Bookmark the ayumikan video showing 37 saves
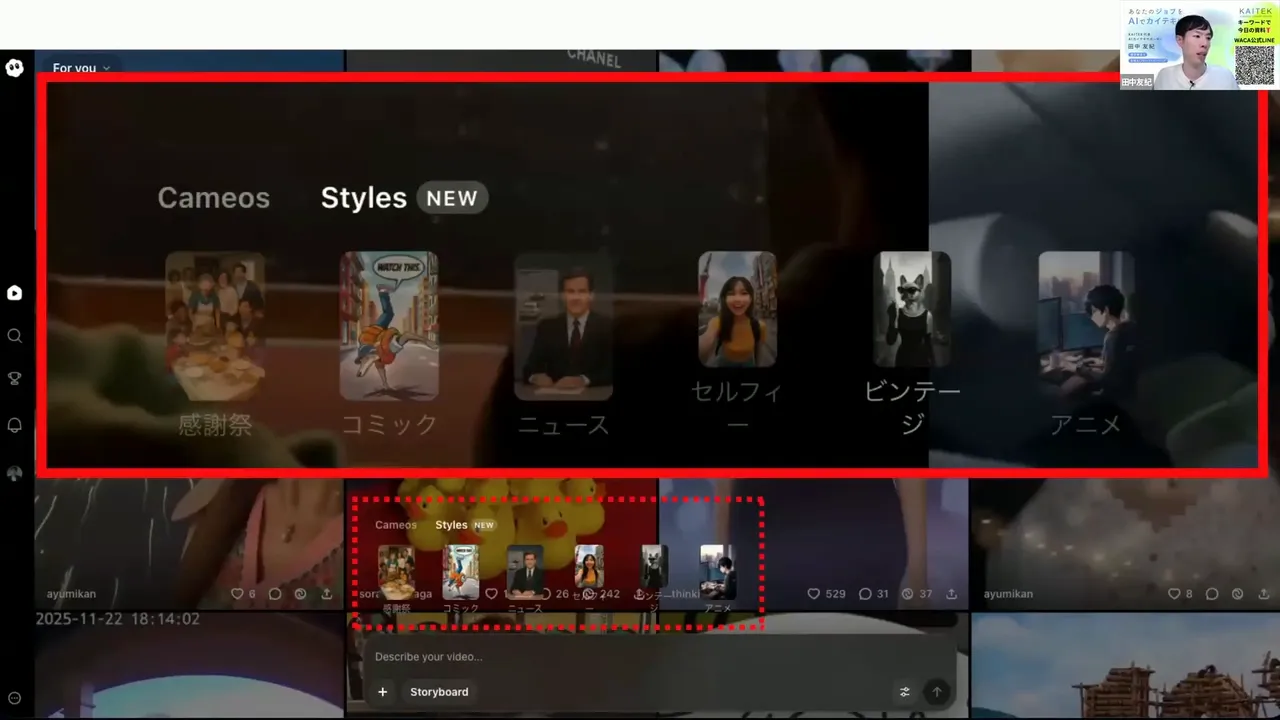The width and height of the screenshot is (1280, 720). click(907, 593)
